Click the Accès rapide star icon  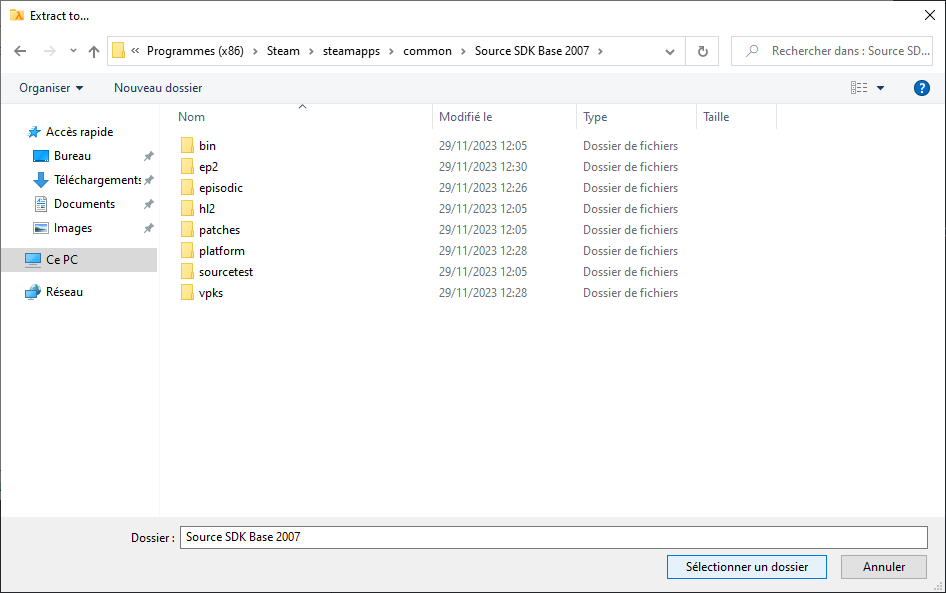tap(34, 132)
